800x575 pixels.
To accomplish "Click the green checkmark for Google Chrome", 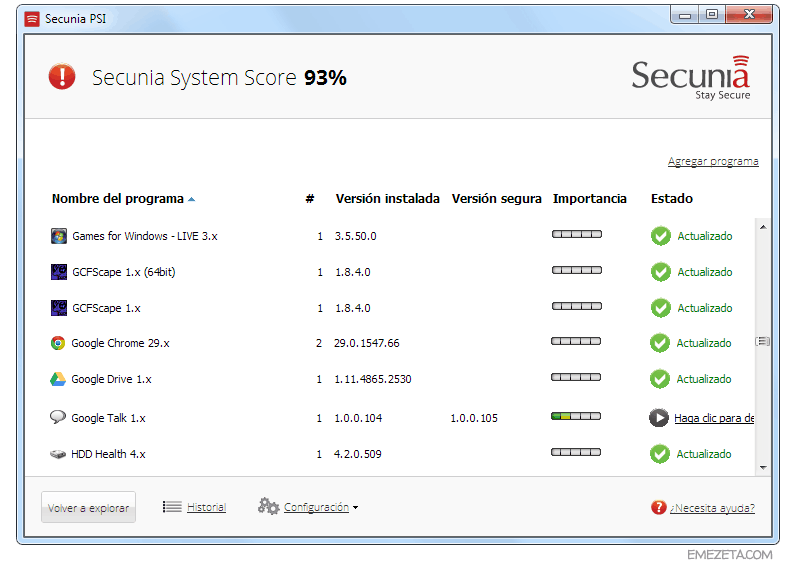I will pyautogui.click(x=660, y=343).
